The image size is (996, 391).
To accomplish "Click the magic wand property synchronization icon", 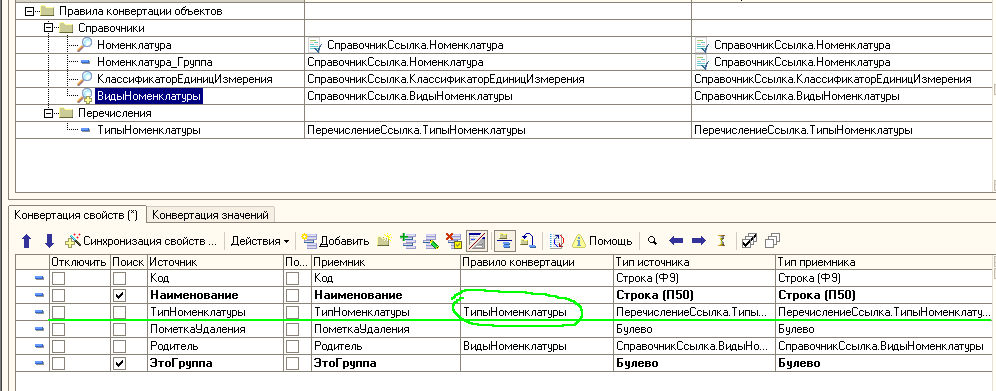I will (73, 241).
